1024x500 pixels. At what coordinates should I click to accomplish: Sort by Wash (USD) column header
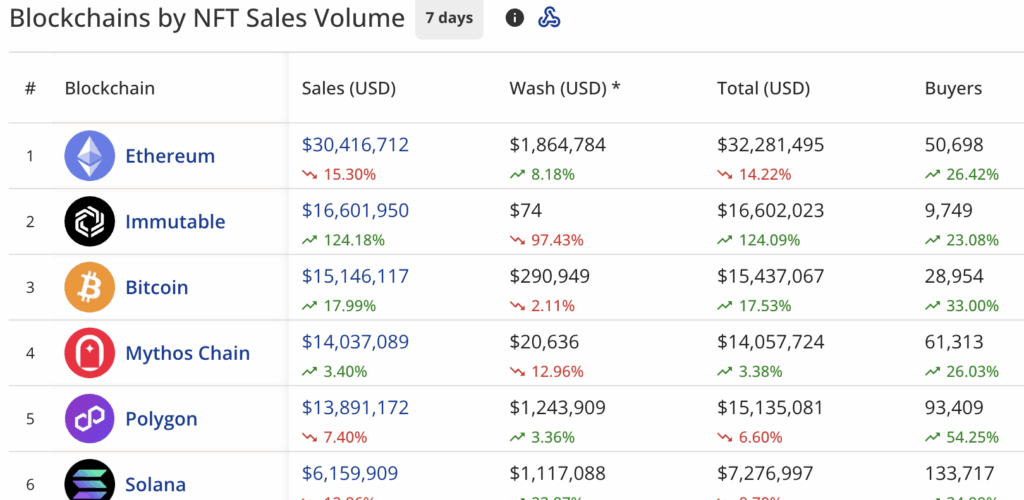coord(564,88)
